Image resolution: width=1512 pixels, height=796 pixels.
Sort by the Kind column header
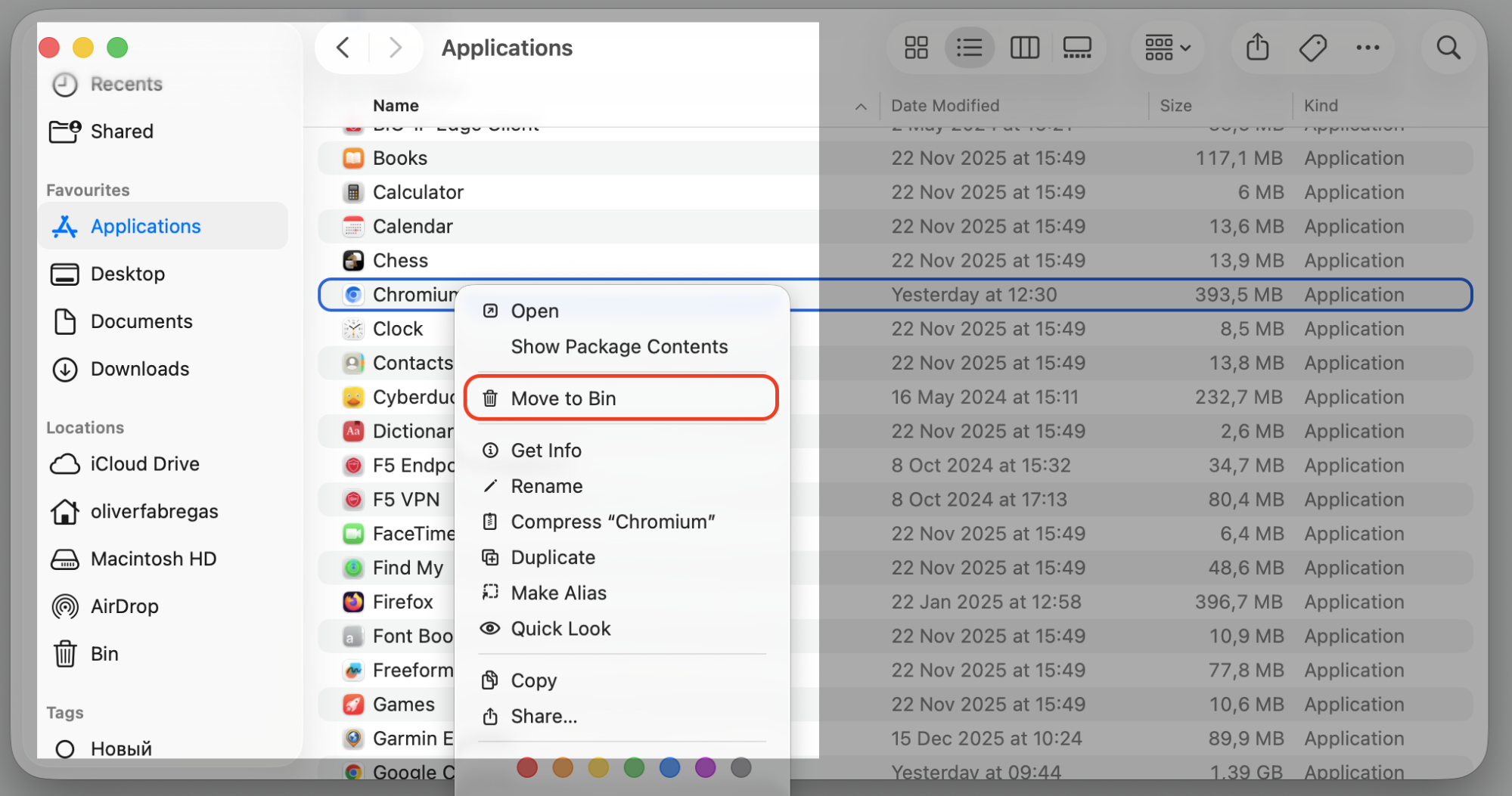1321,106
